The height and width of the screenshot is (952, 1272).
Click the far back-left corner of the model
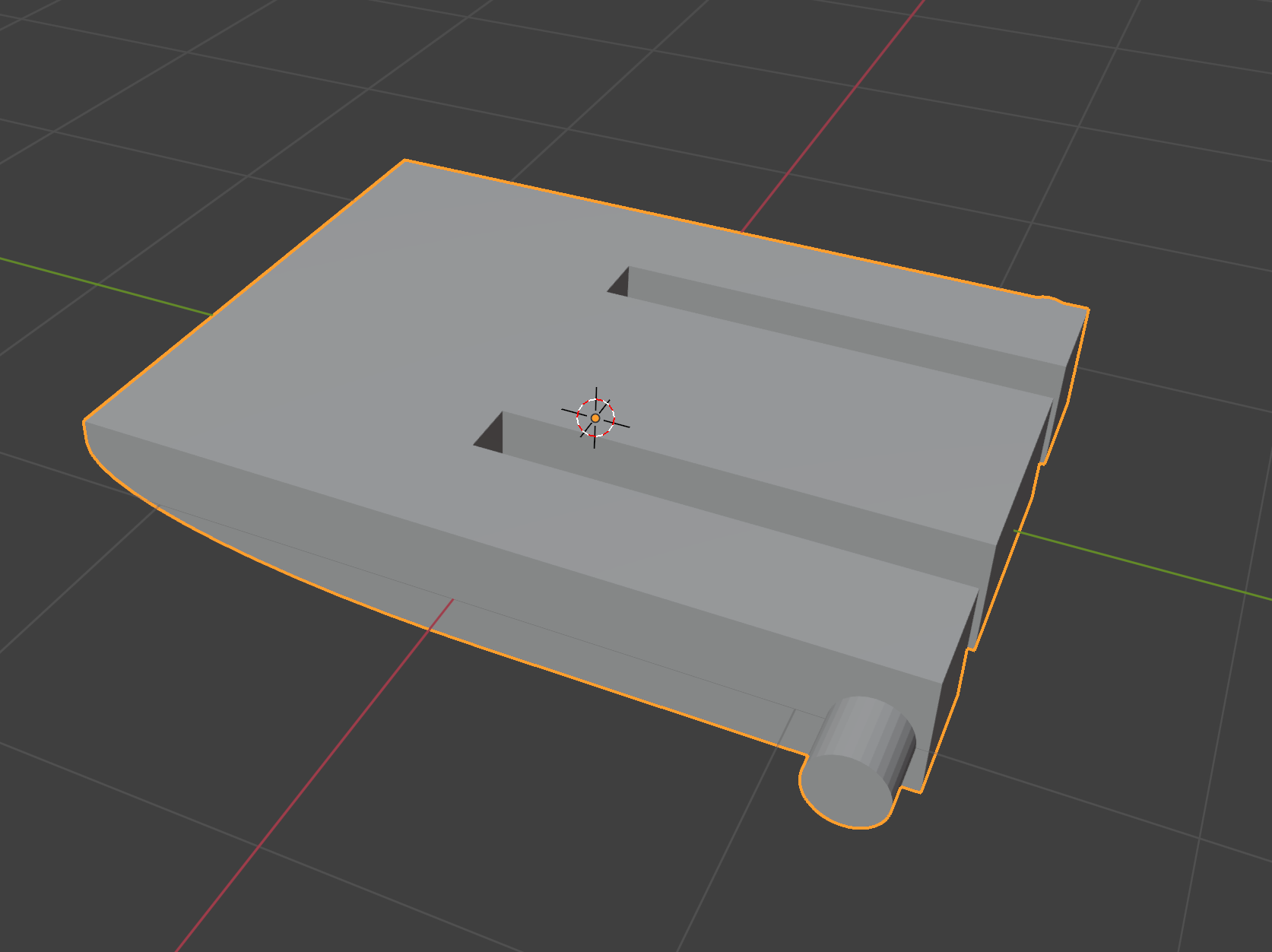point(405,160)
